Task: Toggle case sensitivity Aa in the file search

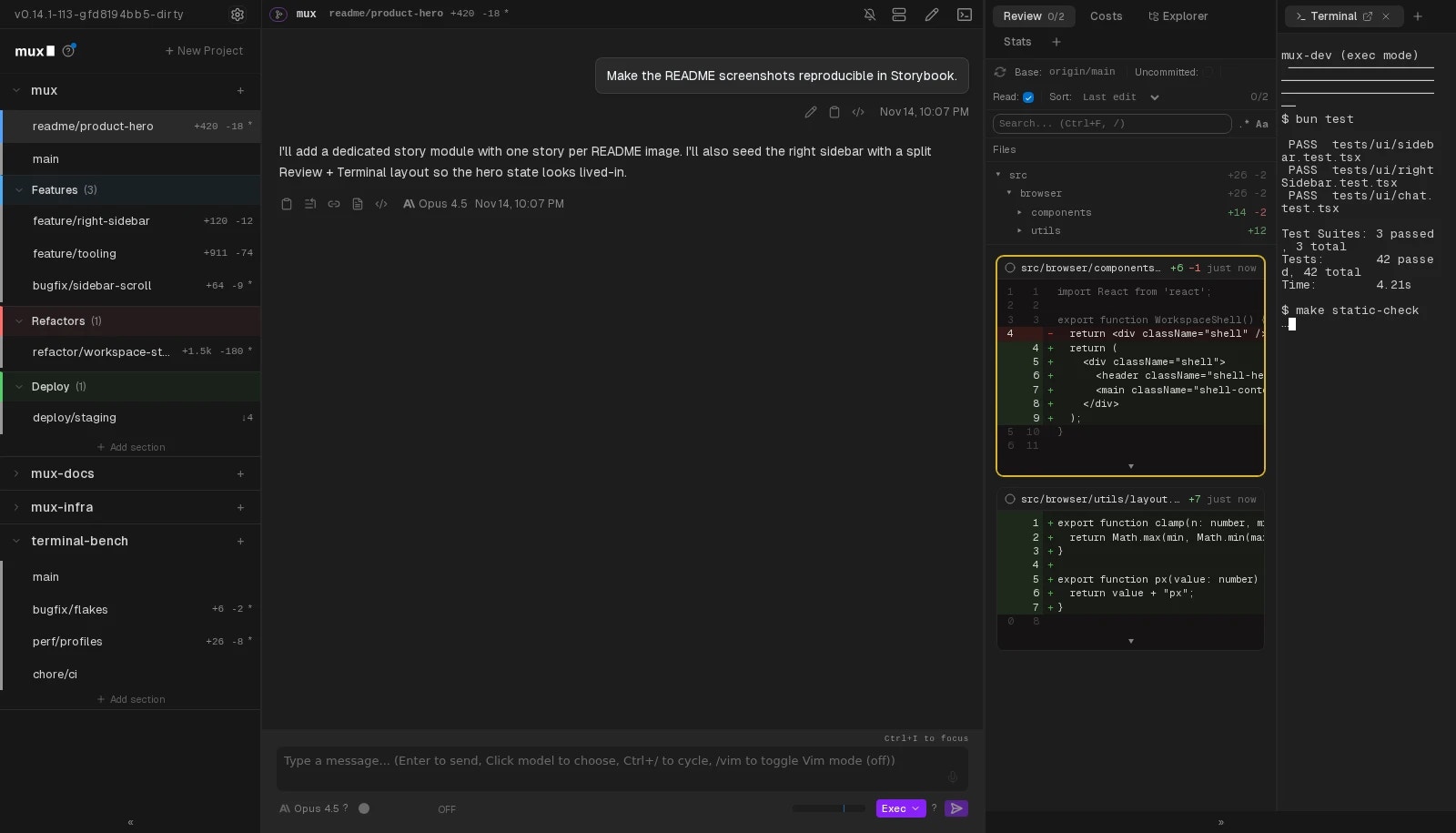Action: coord(1260,125)
